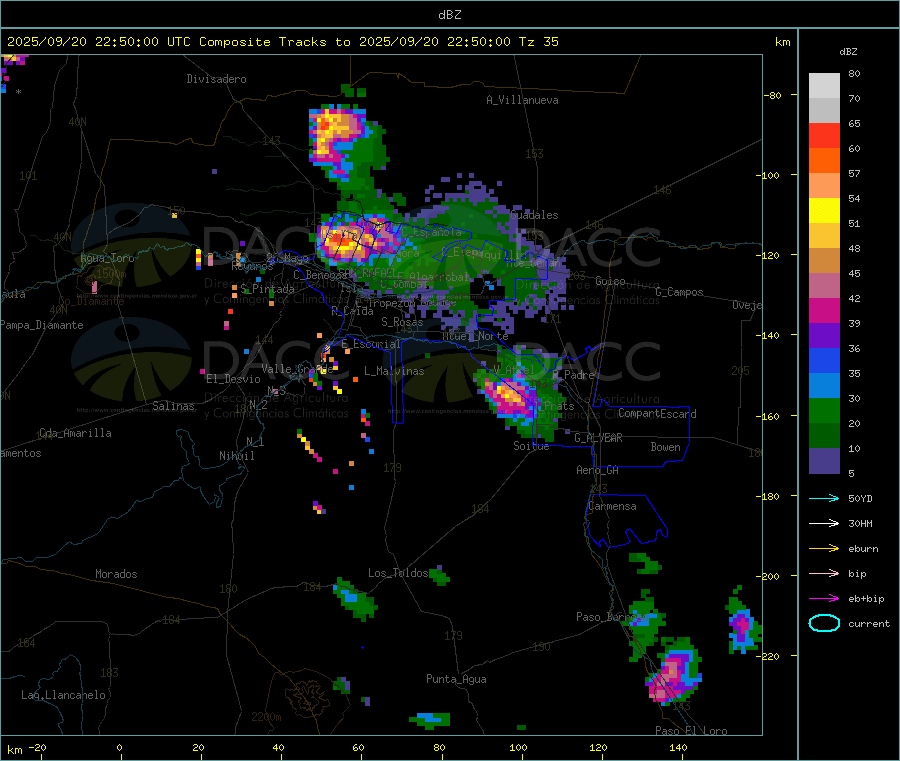Click the yellow 54 dBZ color swatch
This screenshot has height=761, width=900.
824,211
